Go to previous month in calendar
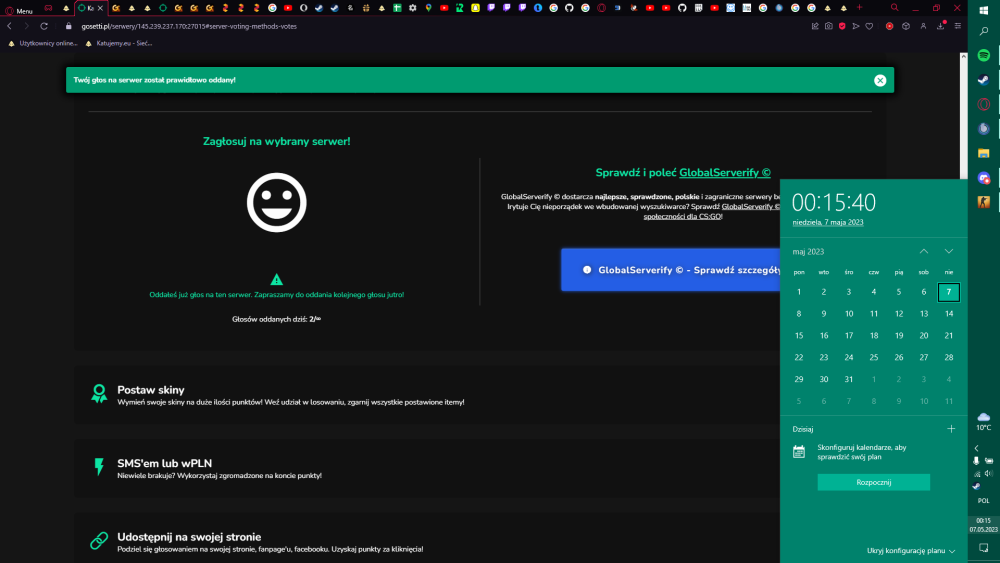Viewport: 1000px width, 563px height. coord(923,251)
